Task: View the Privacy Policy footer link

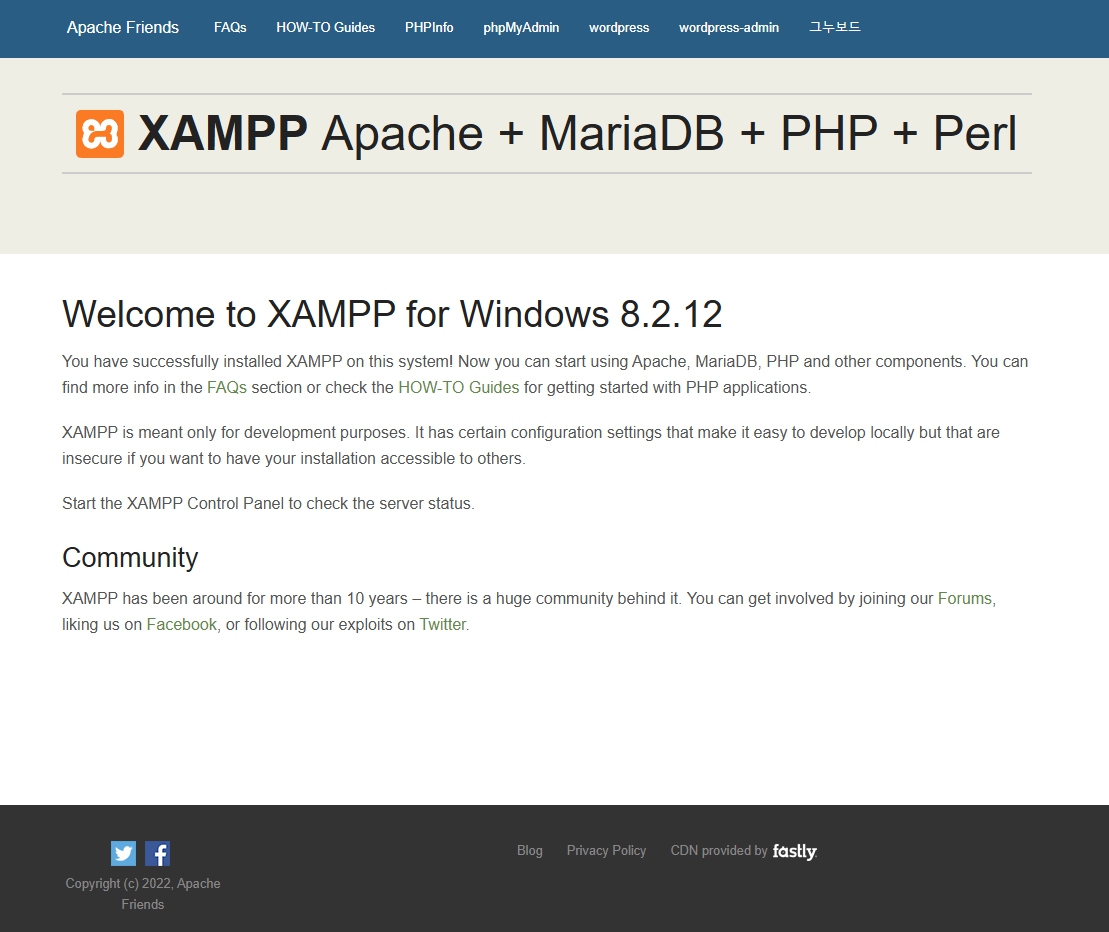Action: click(606, 851)
